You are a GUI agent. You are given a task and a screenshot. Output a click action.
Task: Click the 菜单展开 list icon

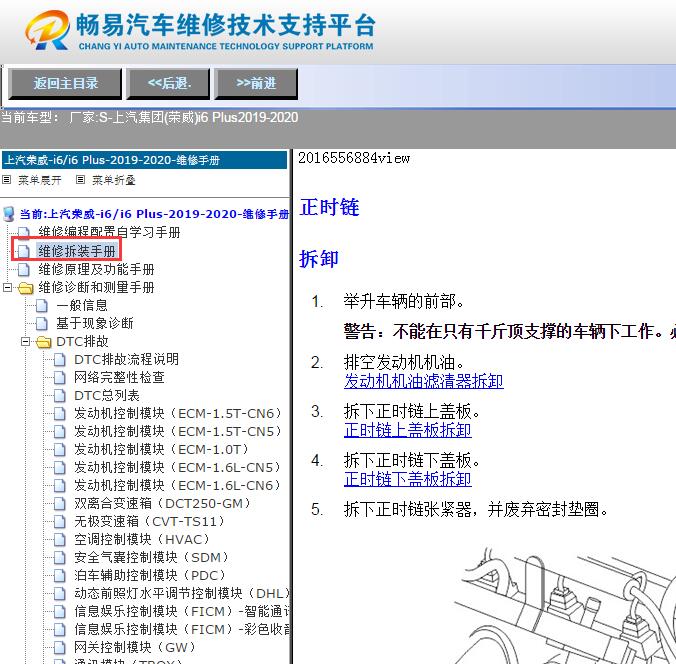point(7,180)
